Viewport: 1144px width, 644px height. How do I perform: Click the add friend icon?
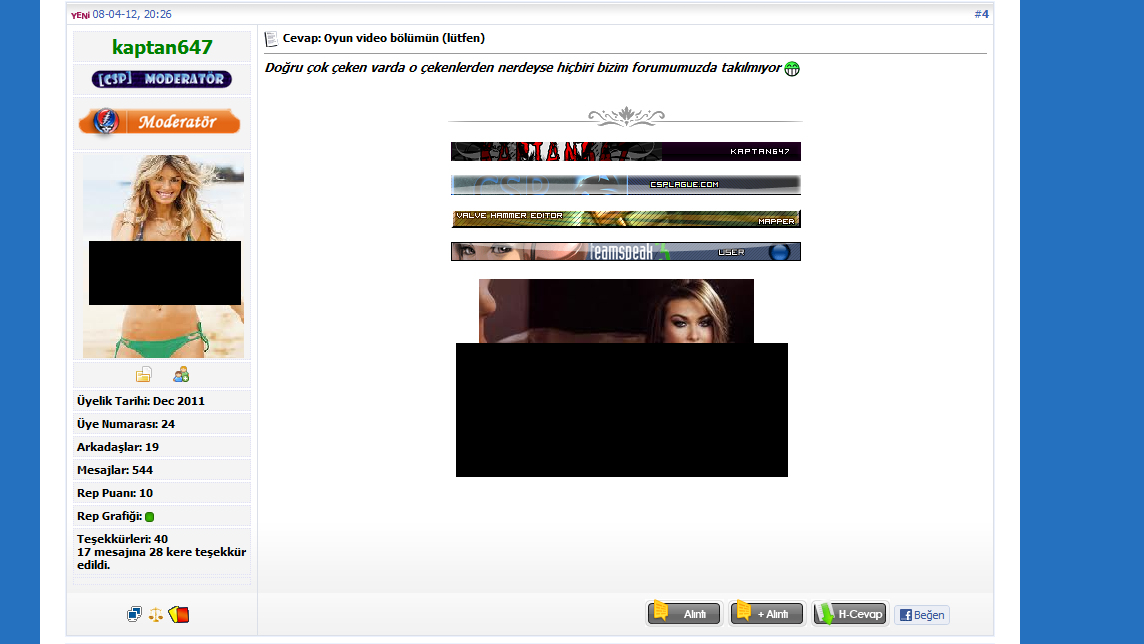click(181, 375)
